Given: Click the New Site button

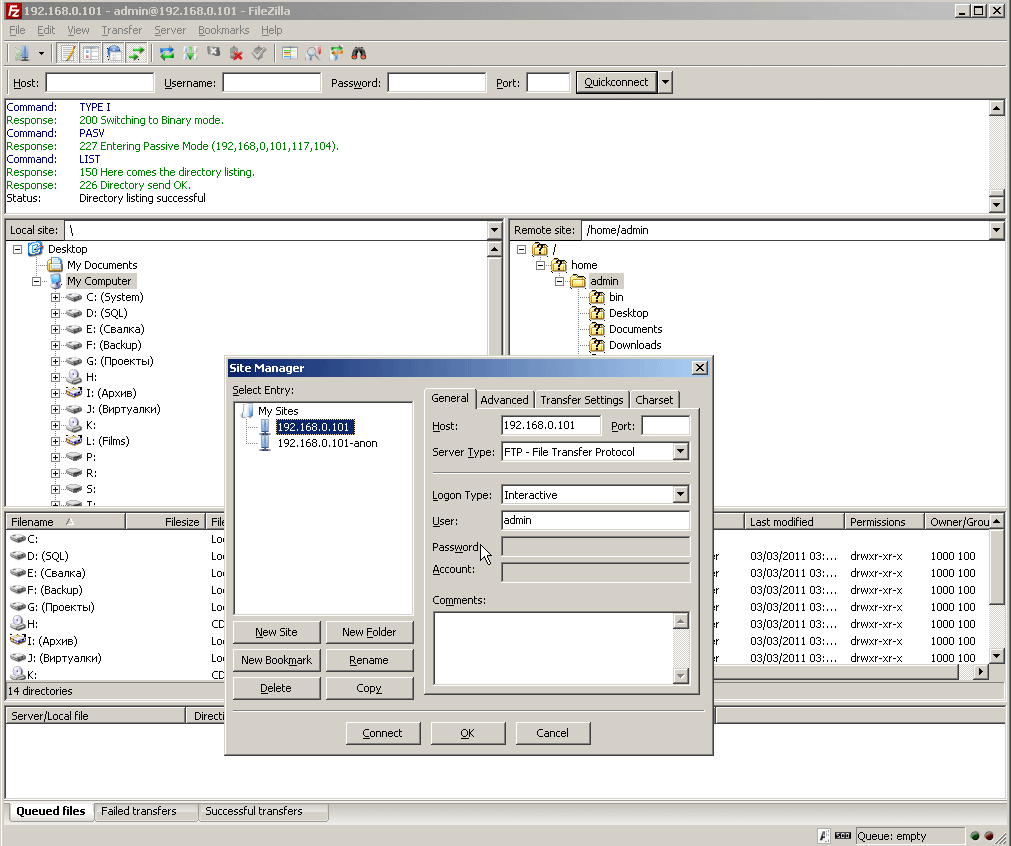Looking at the screenshot, I should [274, 632].
